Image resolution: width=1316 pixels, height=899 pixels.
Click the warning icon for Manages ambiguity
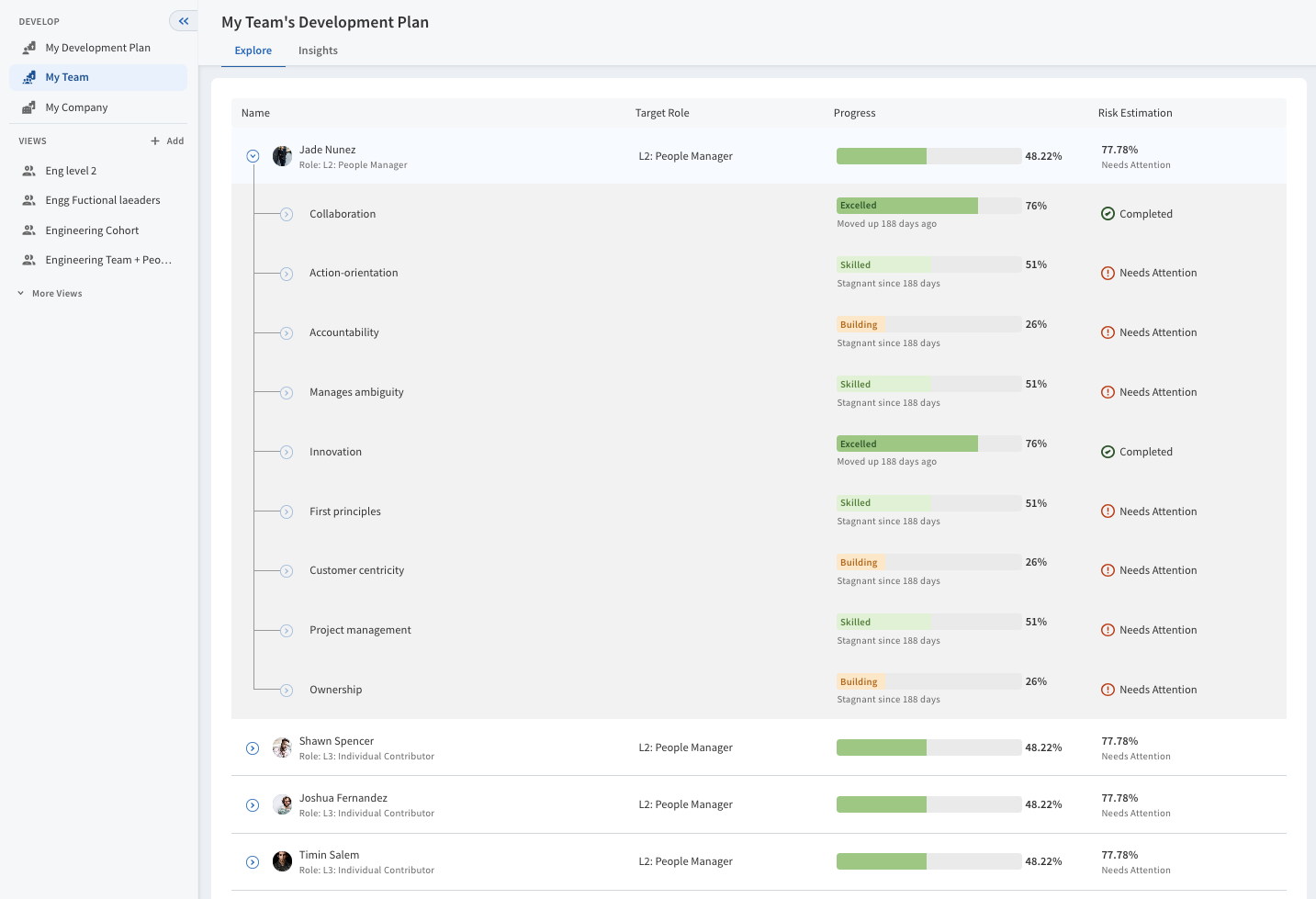pos(1108,392)
